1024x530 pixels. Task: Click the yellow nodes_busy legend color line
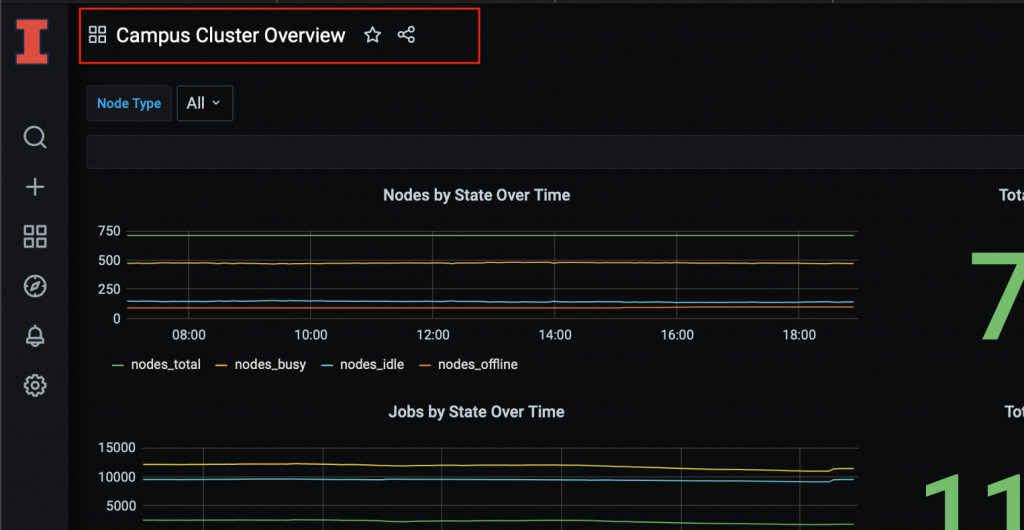(x=222, y=366)
